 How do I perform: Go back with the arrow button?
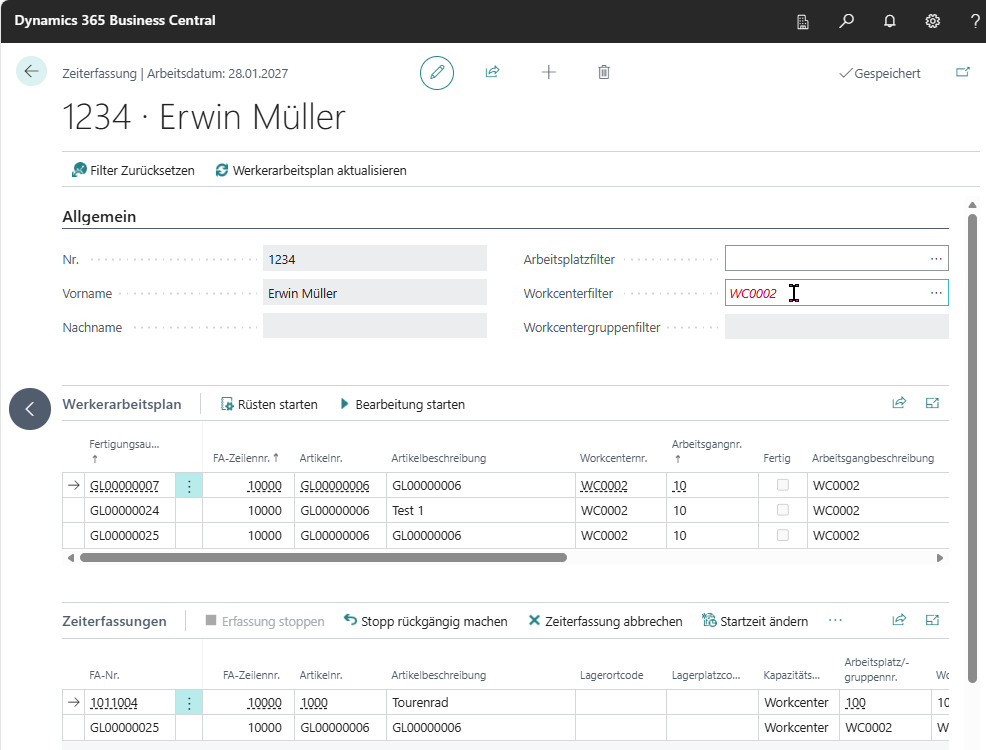(31, 71)
